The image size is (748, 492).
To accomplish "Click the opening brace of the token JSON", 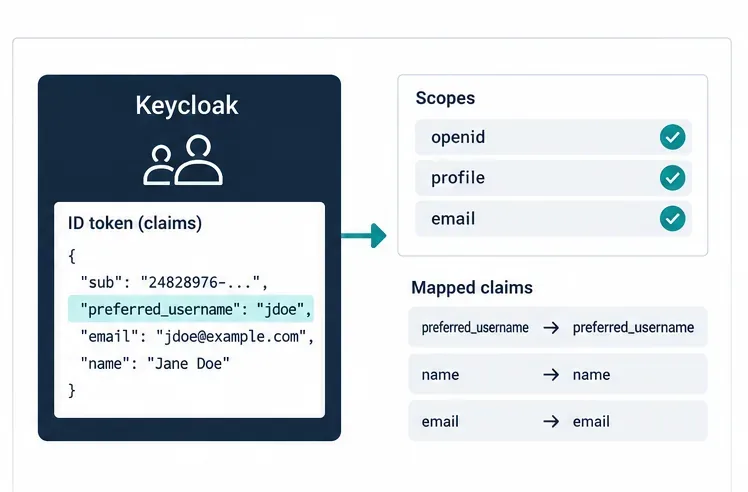I will (x=72, y=256).
